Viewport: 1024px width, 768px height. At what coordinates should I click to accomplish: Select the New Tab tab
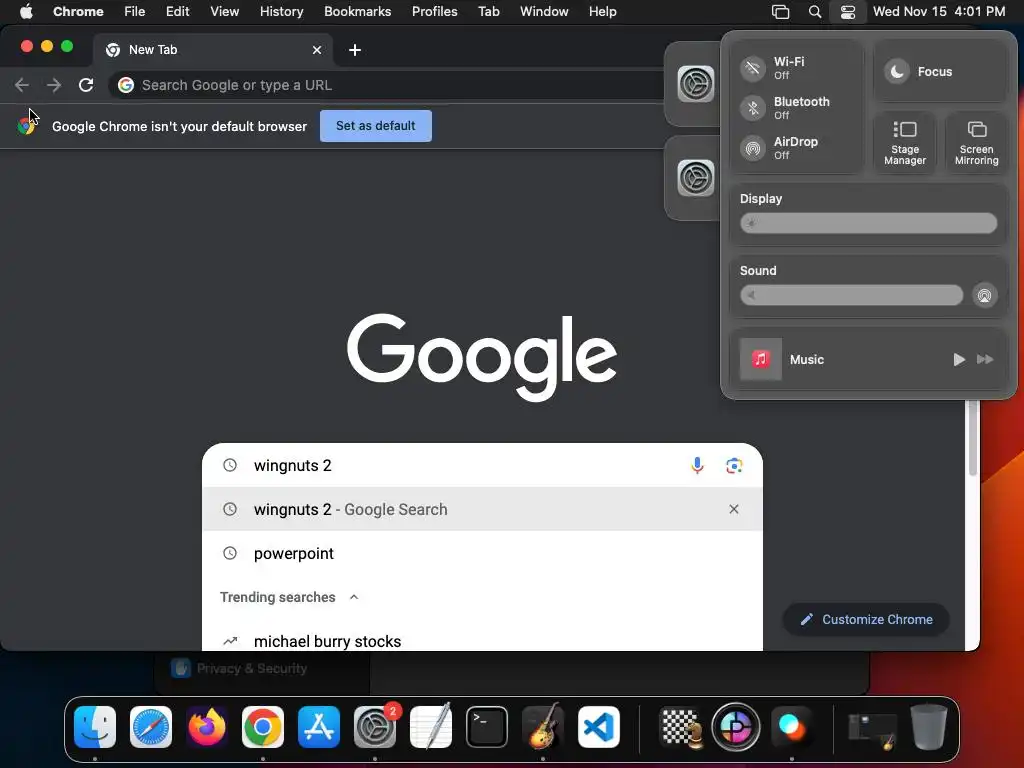pos(212,50)
